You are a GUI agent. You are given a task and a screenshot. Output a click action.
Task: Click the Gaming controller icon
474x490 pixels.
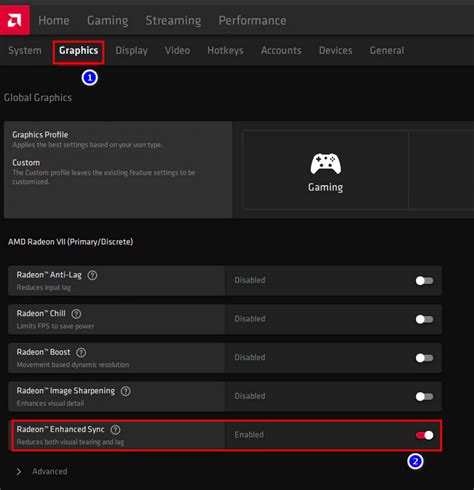point(326,164)
